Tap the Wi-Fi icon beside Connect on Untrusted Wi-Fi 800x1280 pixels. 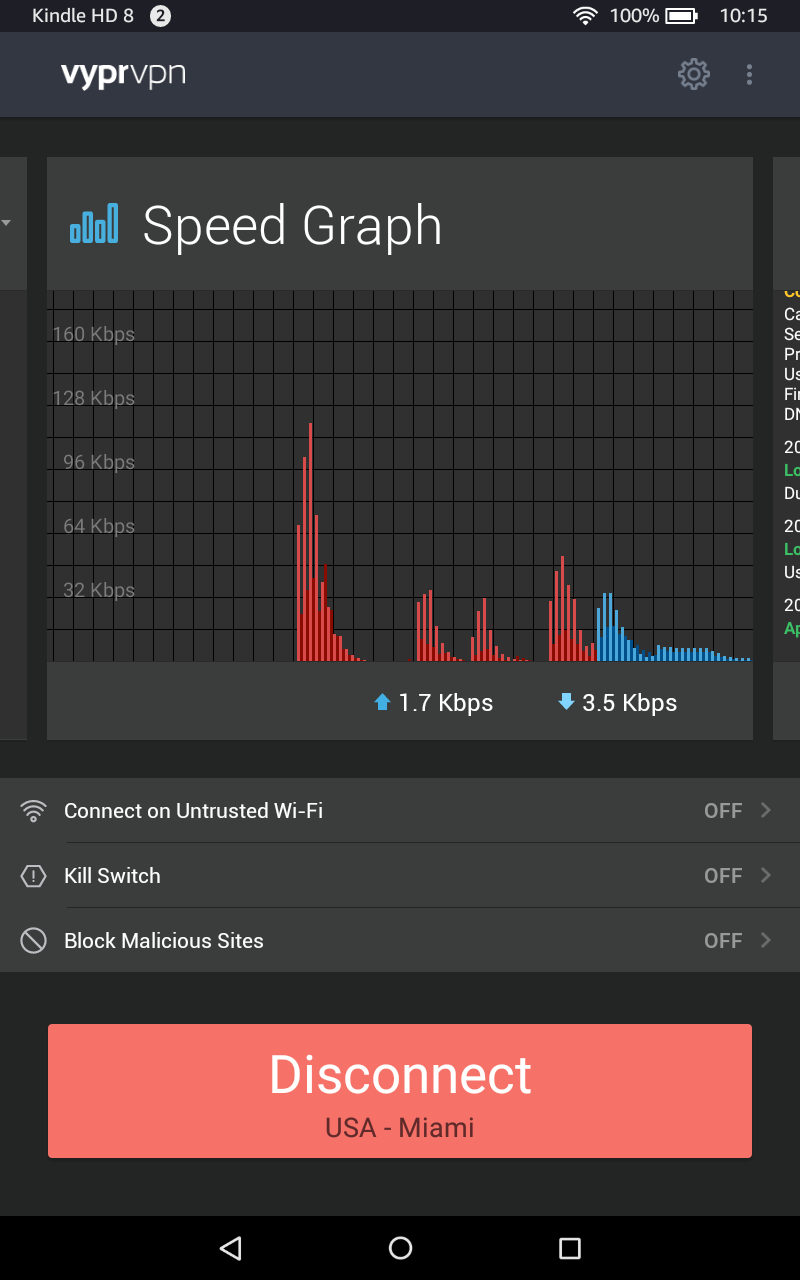point(34,811)
